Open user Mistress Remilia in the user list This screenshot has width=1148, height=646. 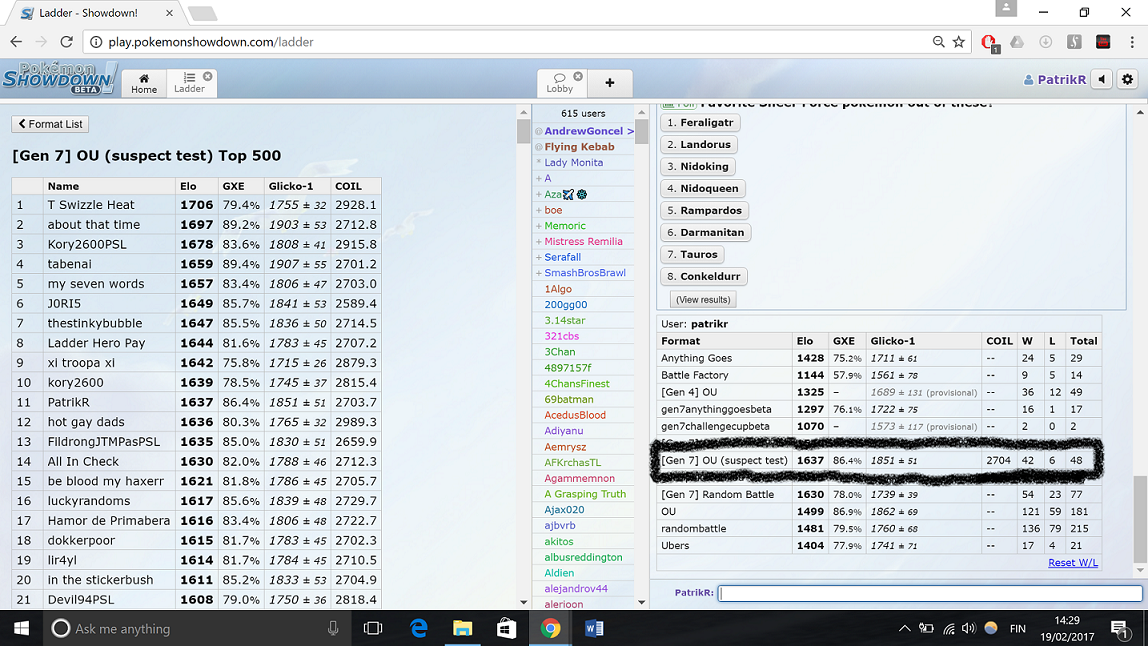pos(584,241)
